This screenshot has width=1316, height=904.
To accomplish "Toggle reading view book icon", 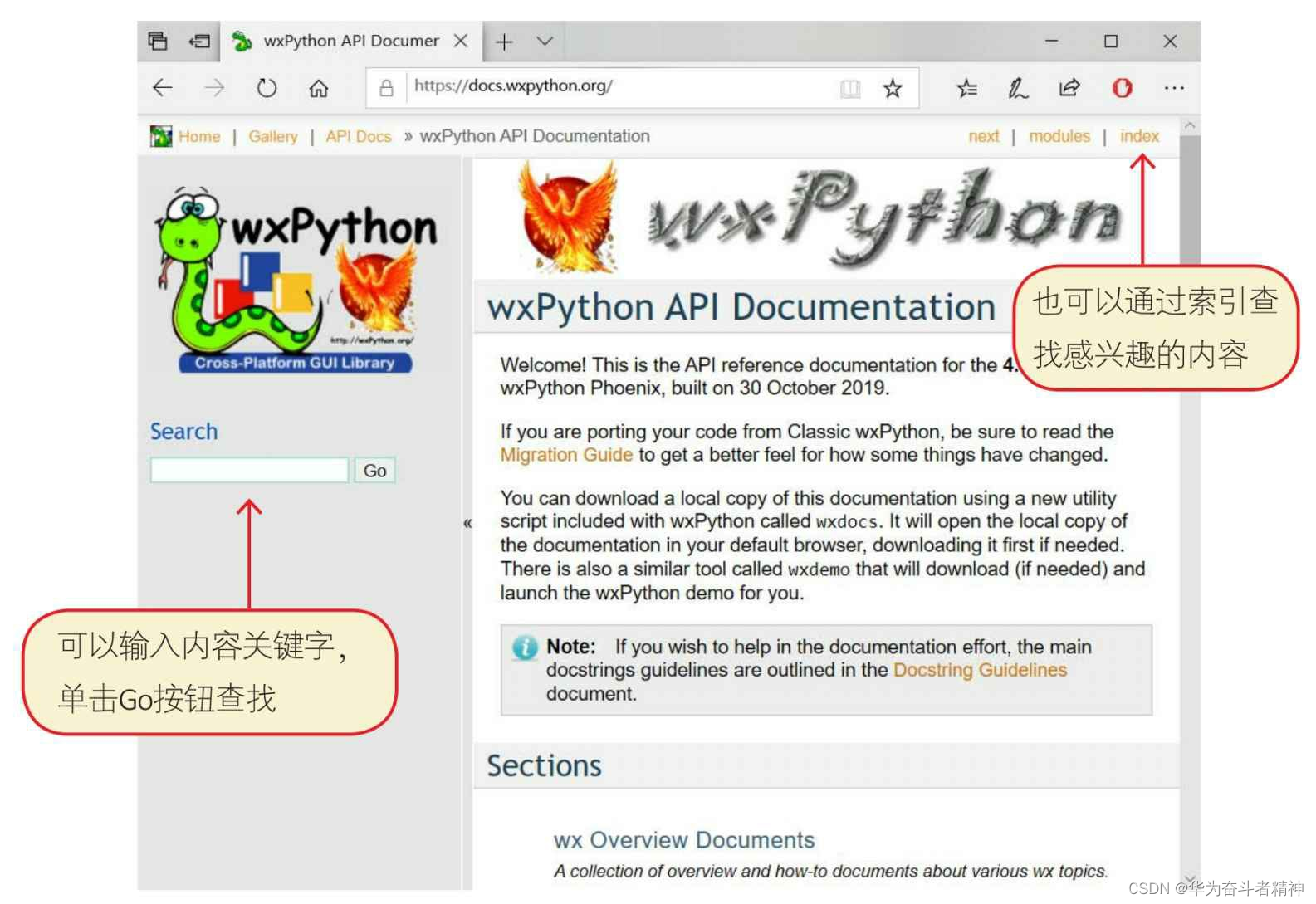I will pyautogui.click(x=850, y=88).
